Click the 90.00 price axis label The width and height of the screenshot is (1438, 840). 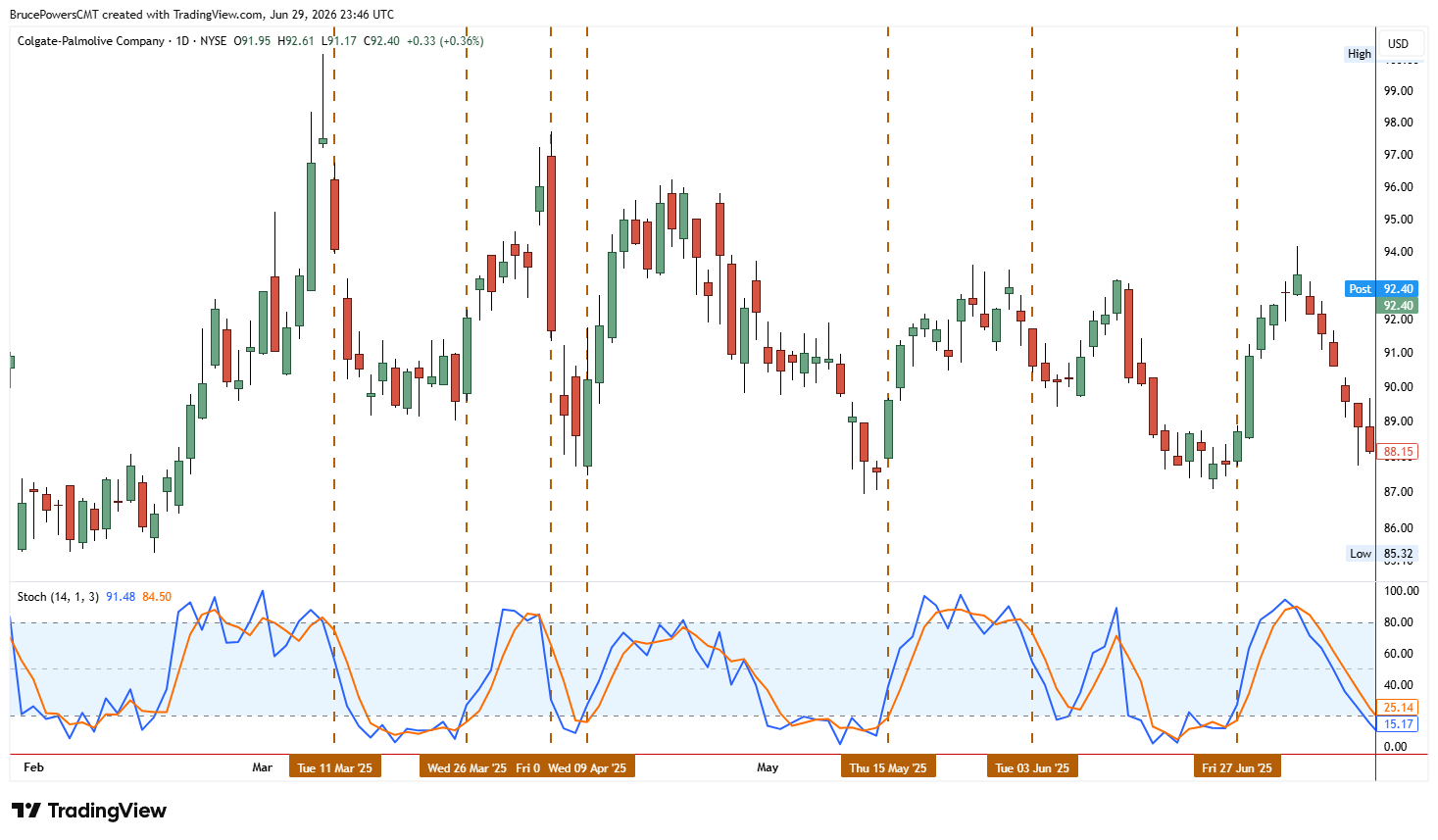[x=1398, y=387]
